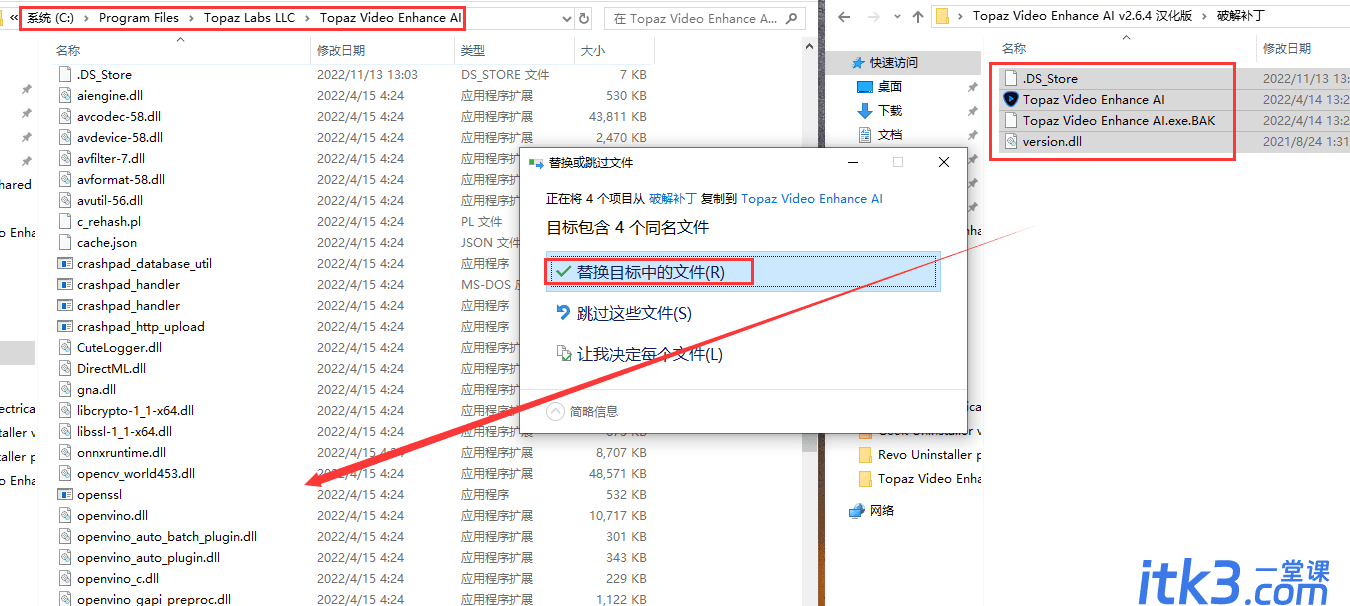
Task: Select the avdevice-58.dll icon
Action: (x=65, y=137)
